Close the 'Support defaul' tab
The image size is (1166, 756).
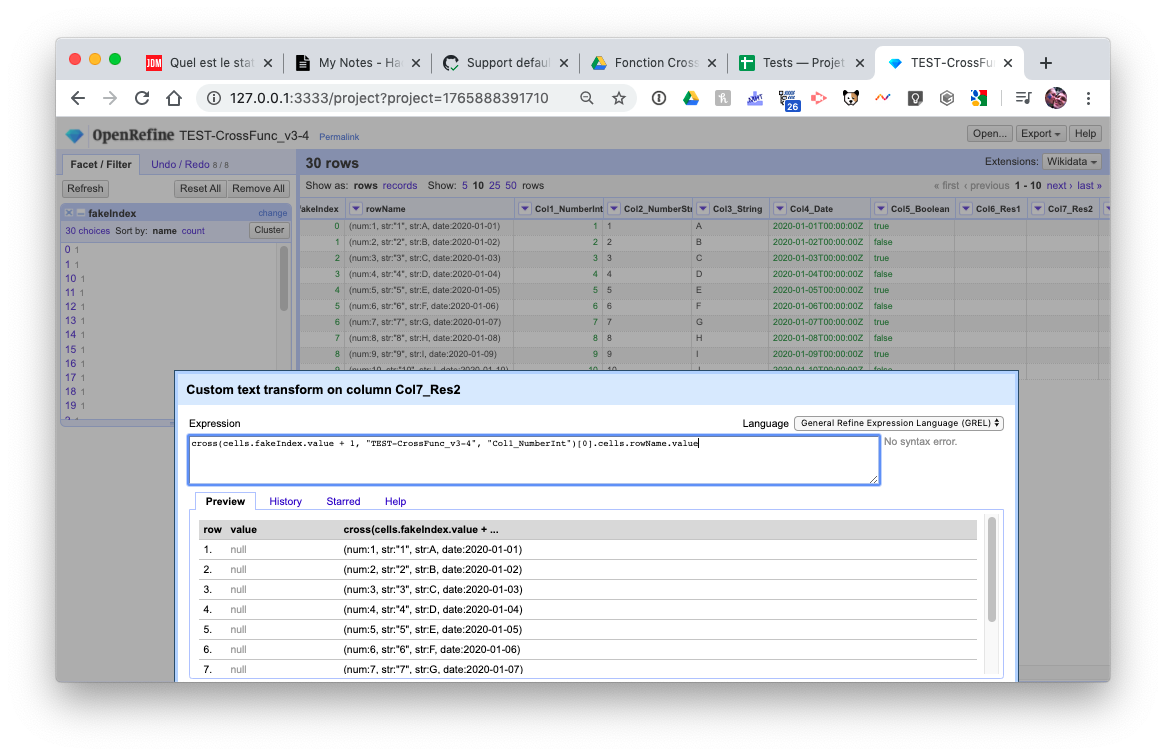tap(564, 63)
